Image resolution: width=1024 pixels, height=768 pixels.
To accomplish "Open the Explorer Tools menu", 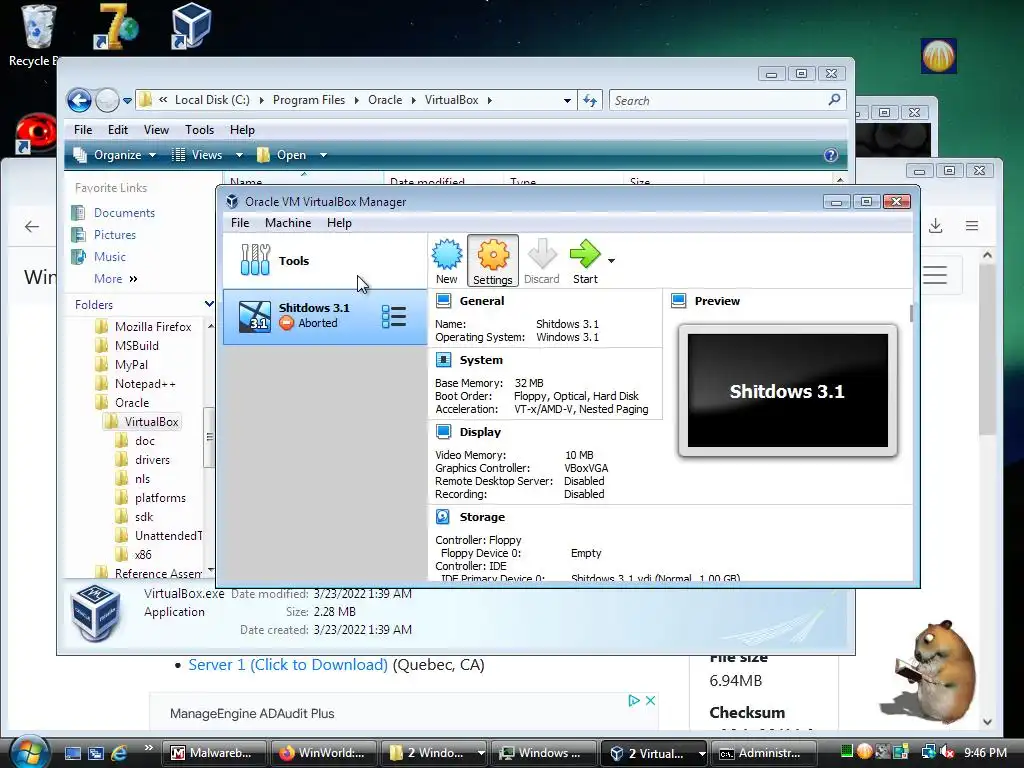I will tap(199, 129).
